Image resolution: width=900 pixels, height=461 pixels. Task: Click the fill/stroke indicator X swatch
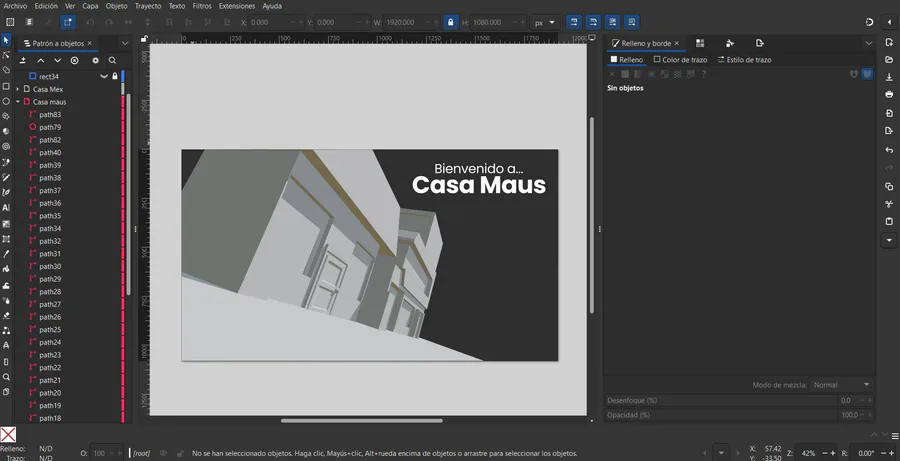(x=8, y=435)
